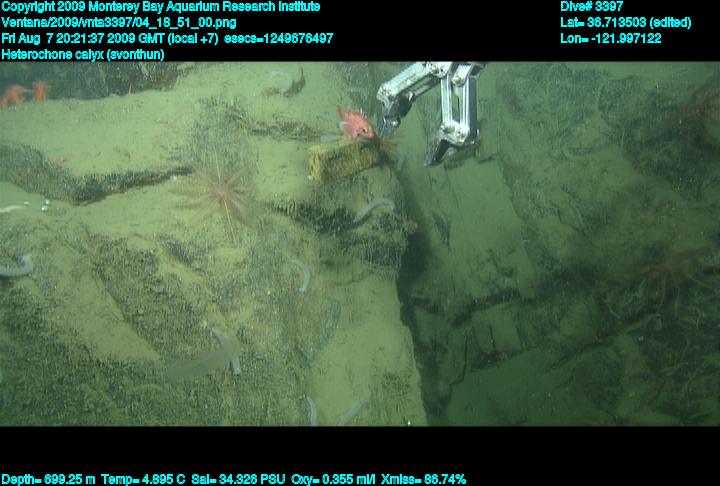The height and width of the screenshot is (486, 720).
Task: Select the Depth= 699.25 m reading
Action: (x=48, y=479)
